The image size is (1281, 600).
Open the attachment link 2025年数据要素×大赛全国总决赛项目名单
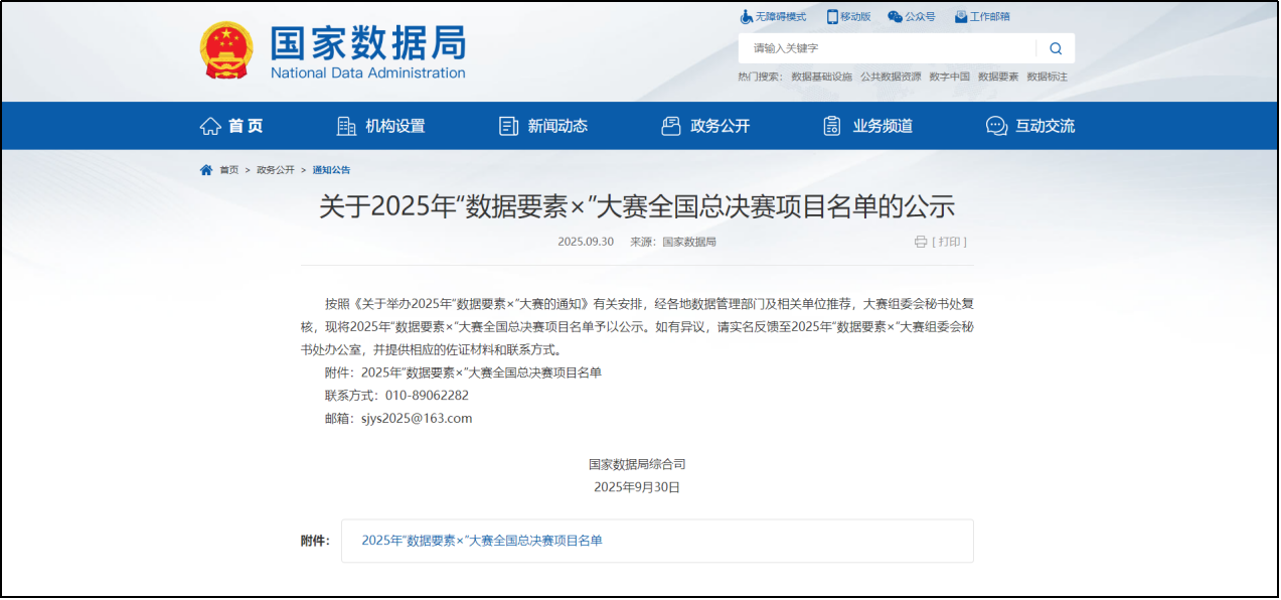(482, 541)
